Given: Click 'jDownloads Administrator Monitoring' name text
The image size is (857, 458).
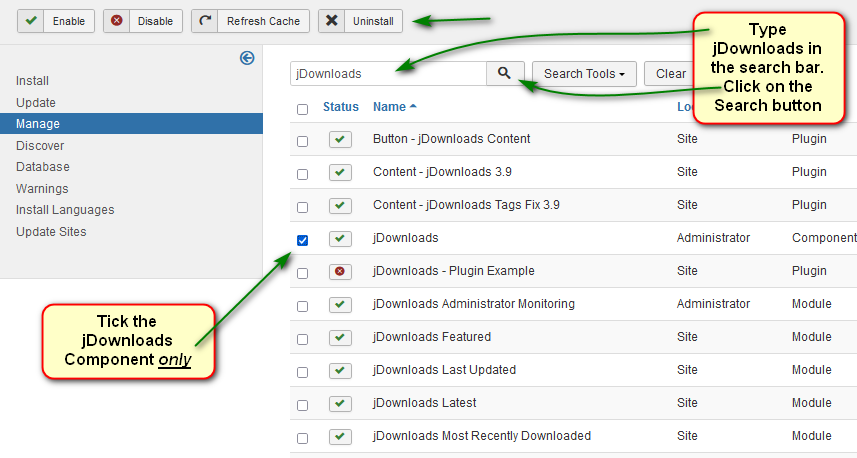Looking at the screenshot, I should click(474, 304).
